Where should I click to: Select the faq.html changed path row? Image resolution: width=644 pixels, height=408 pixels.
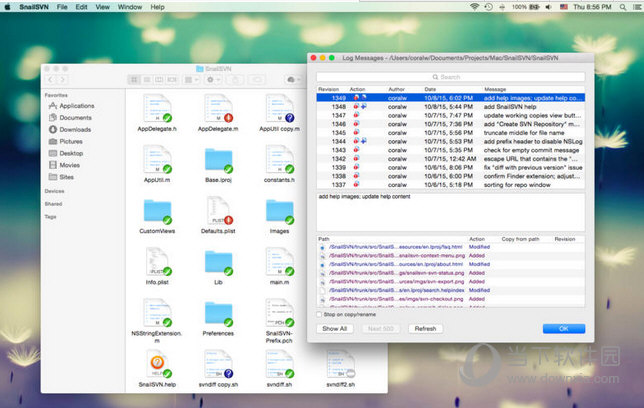click(x=451, y=247)
